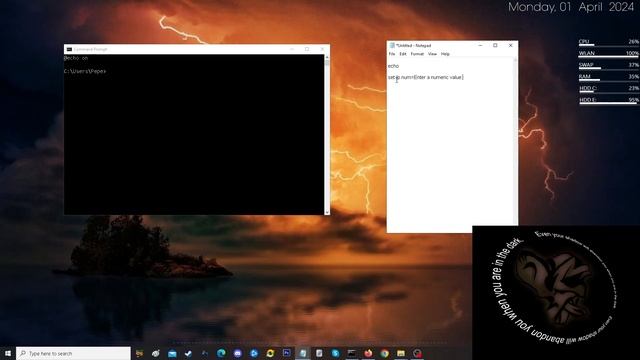This screenshot has width=640, height=360.
Task: Close the Notepad window
Action: pyautogui.click(x=511, y=45)
